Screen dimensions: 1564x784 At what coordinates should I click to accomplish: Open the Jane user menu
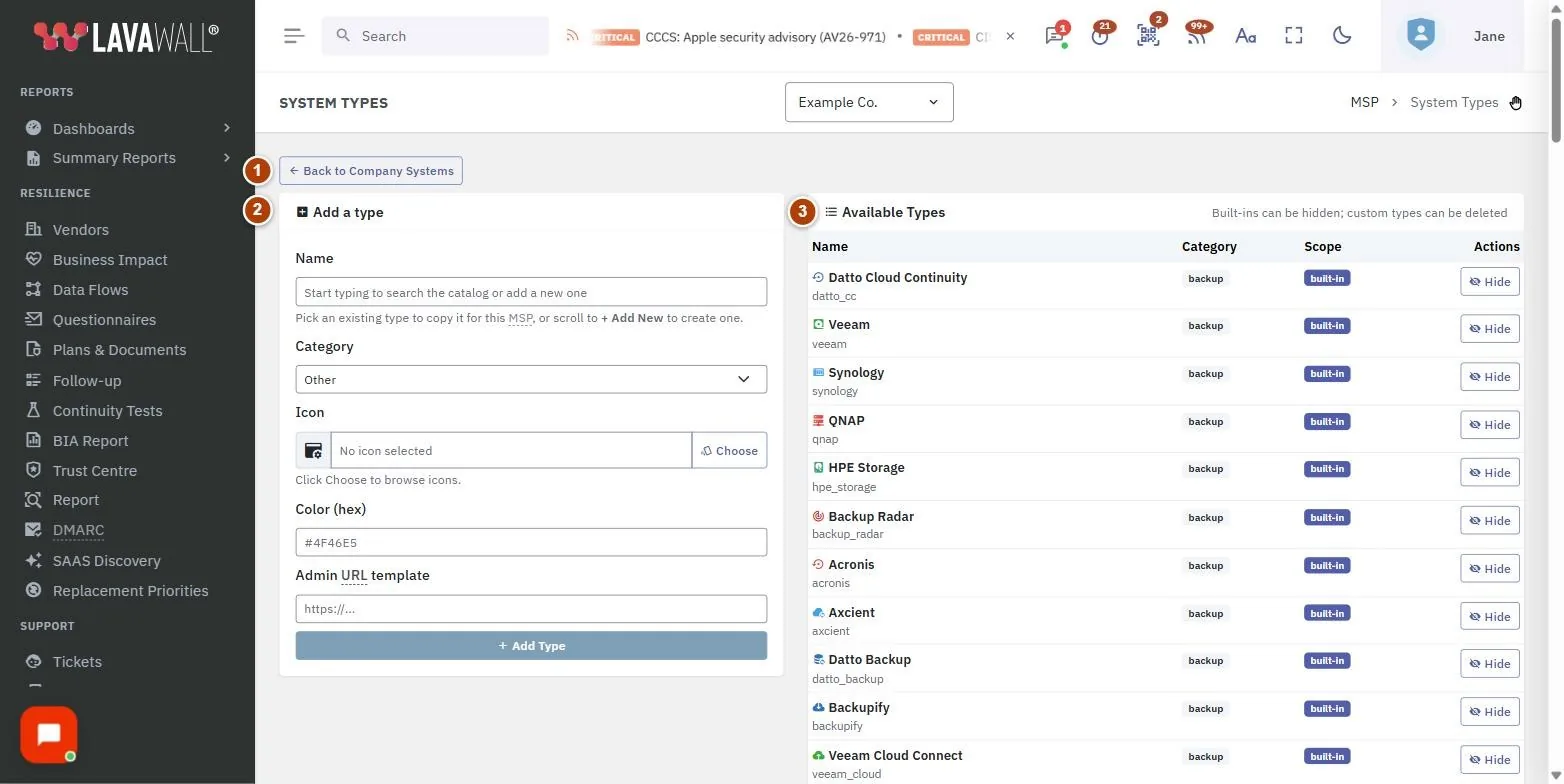pyautogui.click(x=1489, y=36)
